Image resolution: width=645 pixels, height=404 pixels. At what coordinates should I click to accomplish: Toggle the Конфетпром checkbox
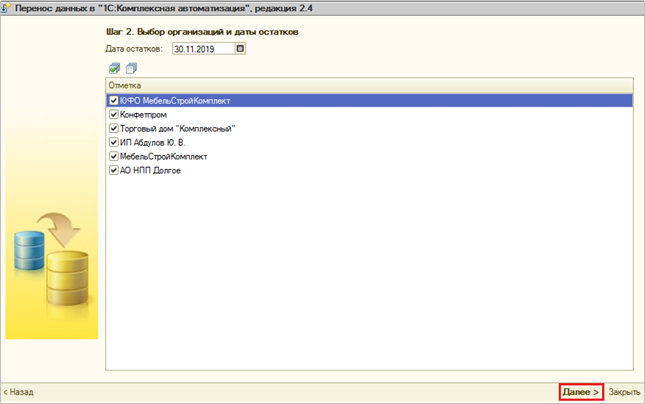(113, 115)
